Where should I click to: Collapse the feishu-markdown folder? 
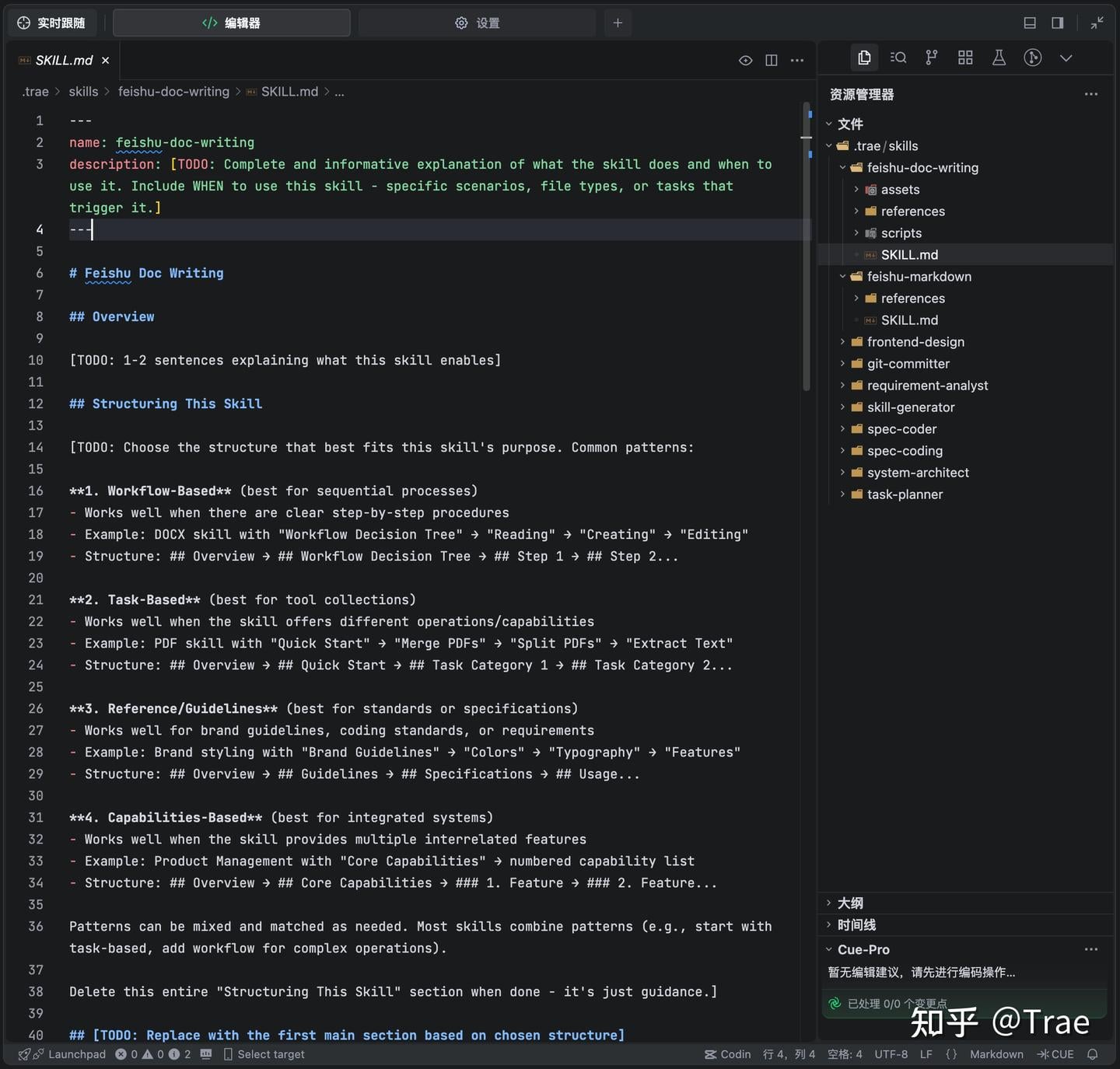919,277
